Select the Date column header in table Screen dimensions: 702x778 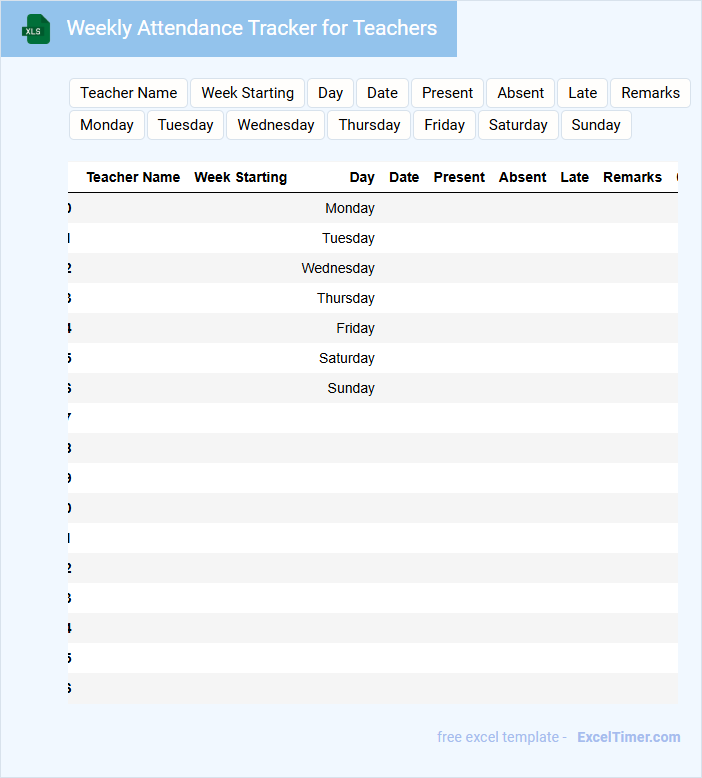pos(404,177)
